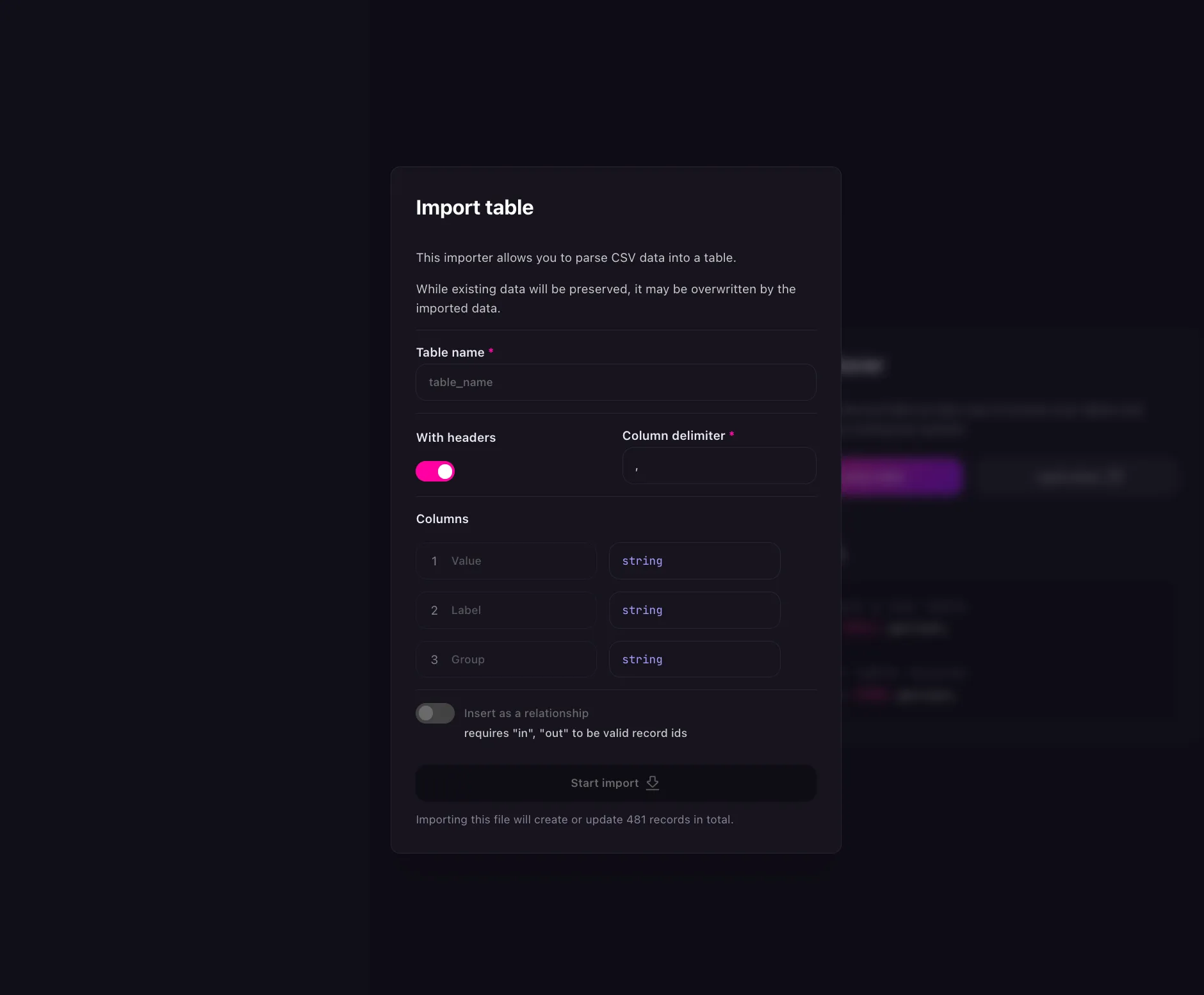
Task: Toggle the With headers switch off
Action: [x=435, y=471]
